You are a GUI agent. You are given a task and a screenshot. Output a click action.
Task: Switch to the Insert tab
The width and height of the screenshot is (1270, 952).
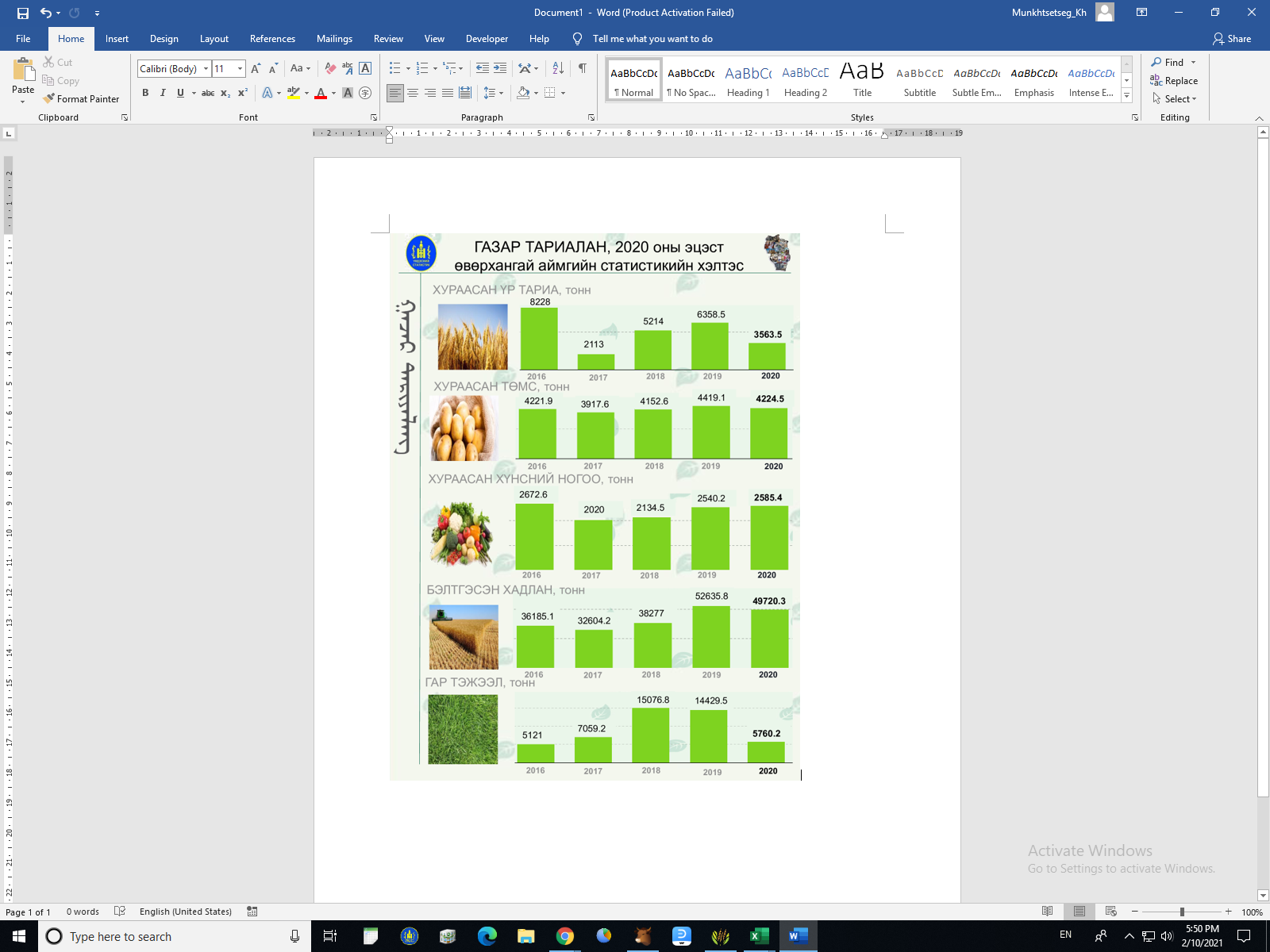coord(117,39)
